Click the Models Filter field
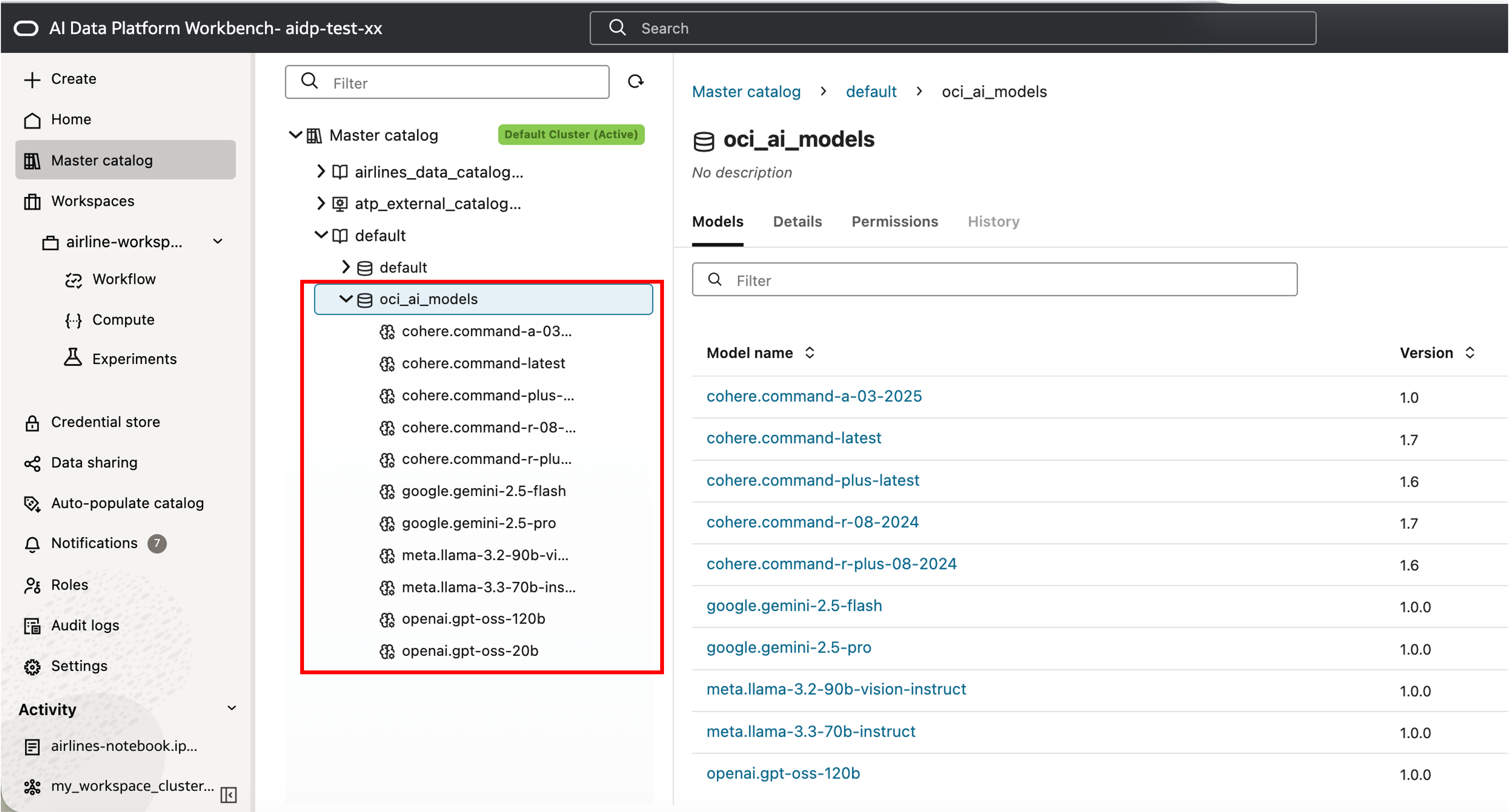The image size is (1509, 812). pyautogui.click(x=994, y=280)
